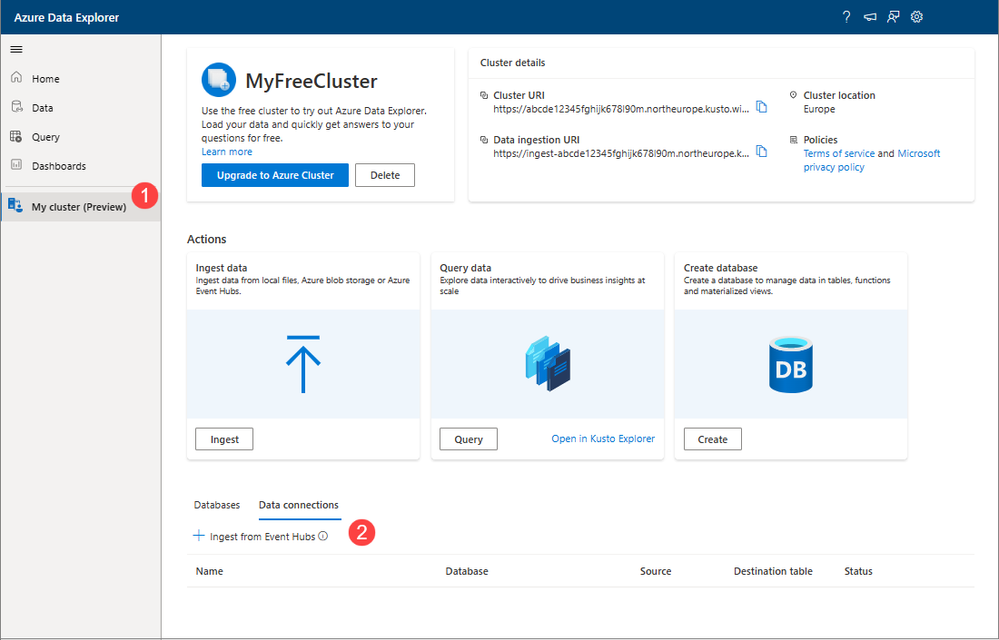Click the MyFreeCluster logo icon
Image resolution: width=999 pixels, height=640 pixels.
coord(219,80)
